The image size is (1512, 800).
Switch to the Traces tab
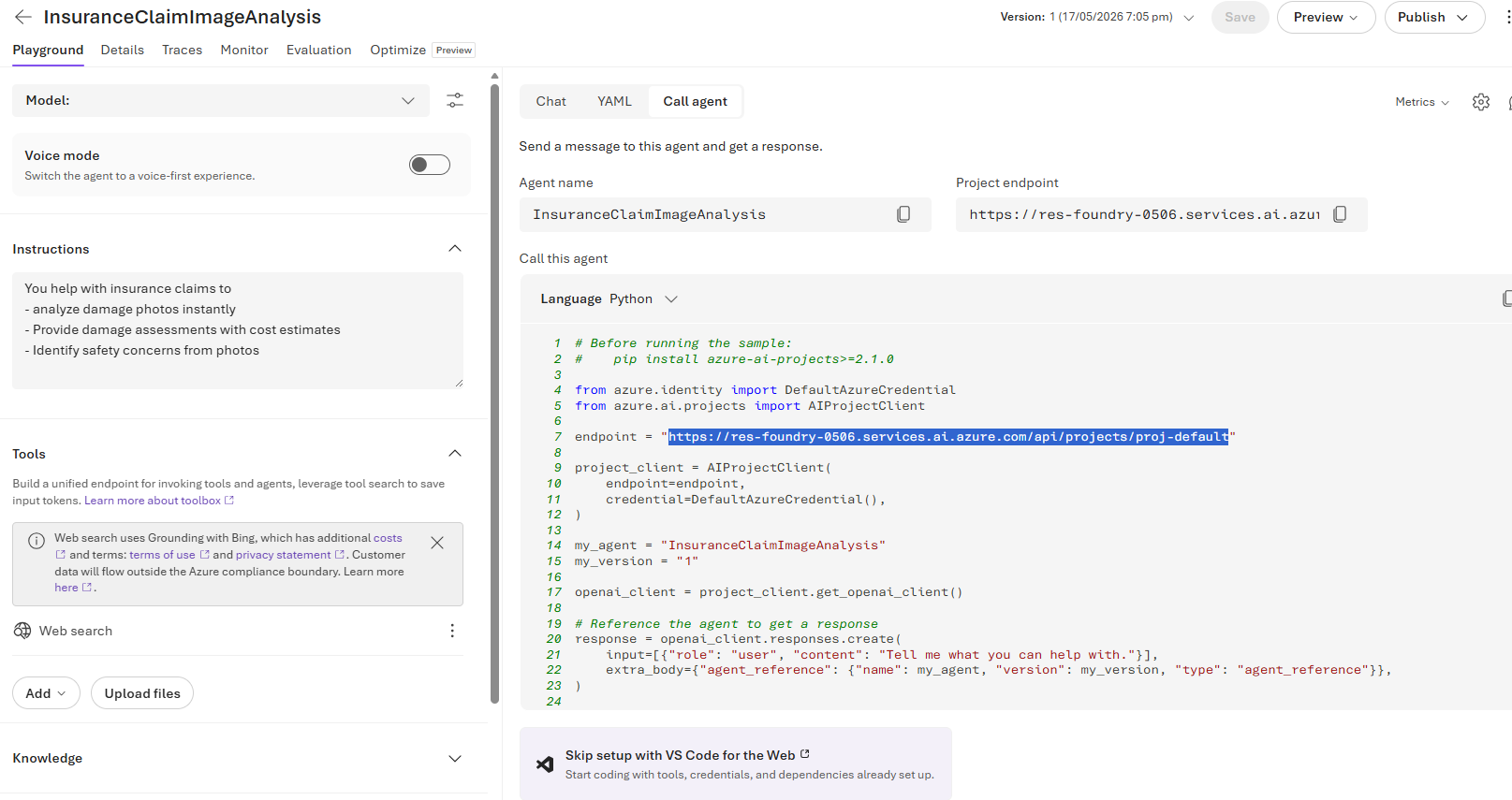182,50
